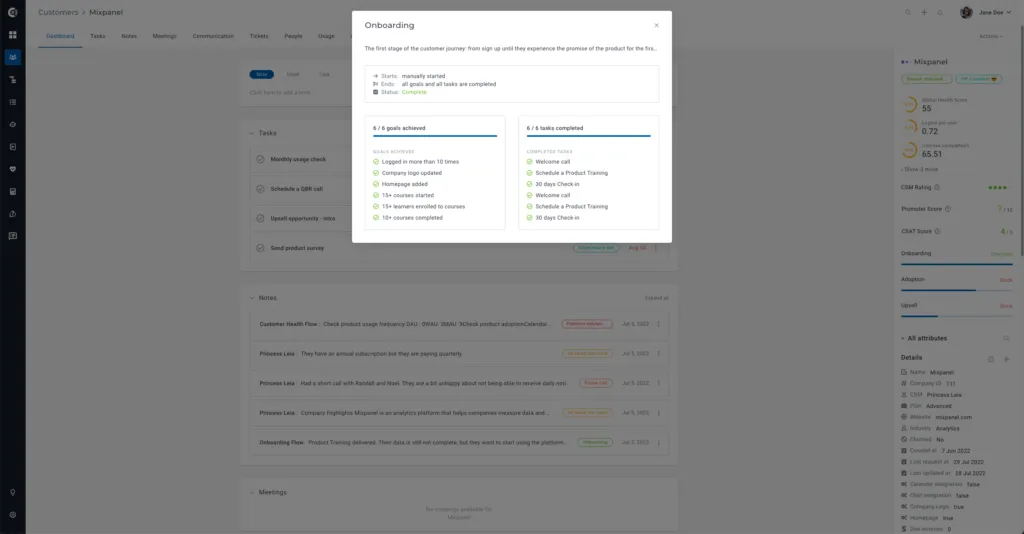Open the mixpanel.com website link

coord(953,417)
